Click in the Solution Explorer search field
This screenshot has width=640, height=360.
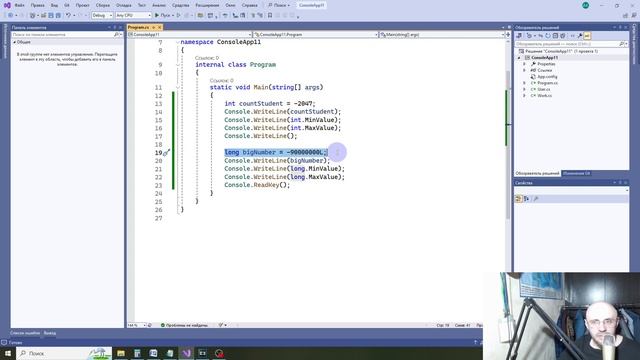tap(567, 44)
